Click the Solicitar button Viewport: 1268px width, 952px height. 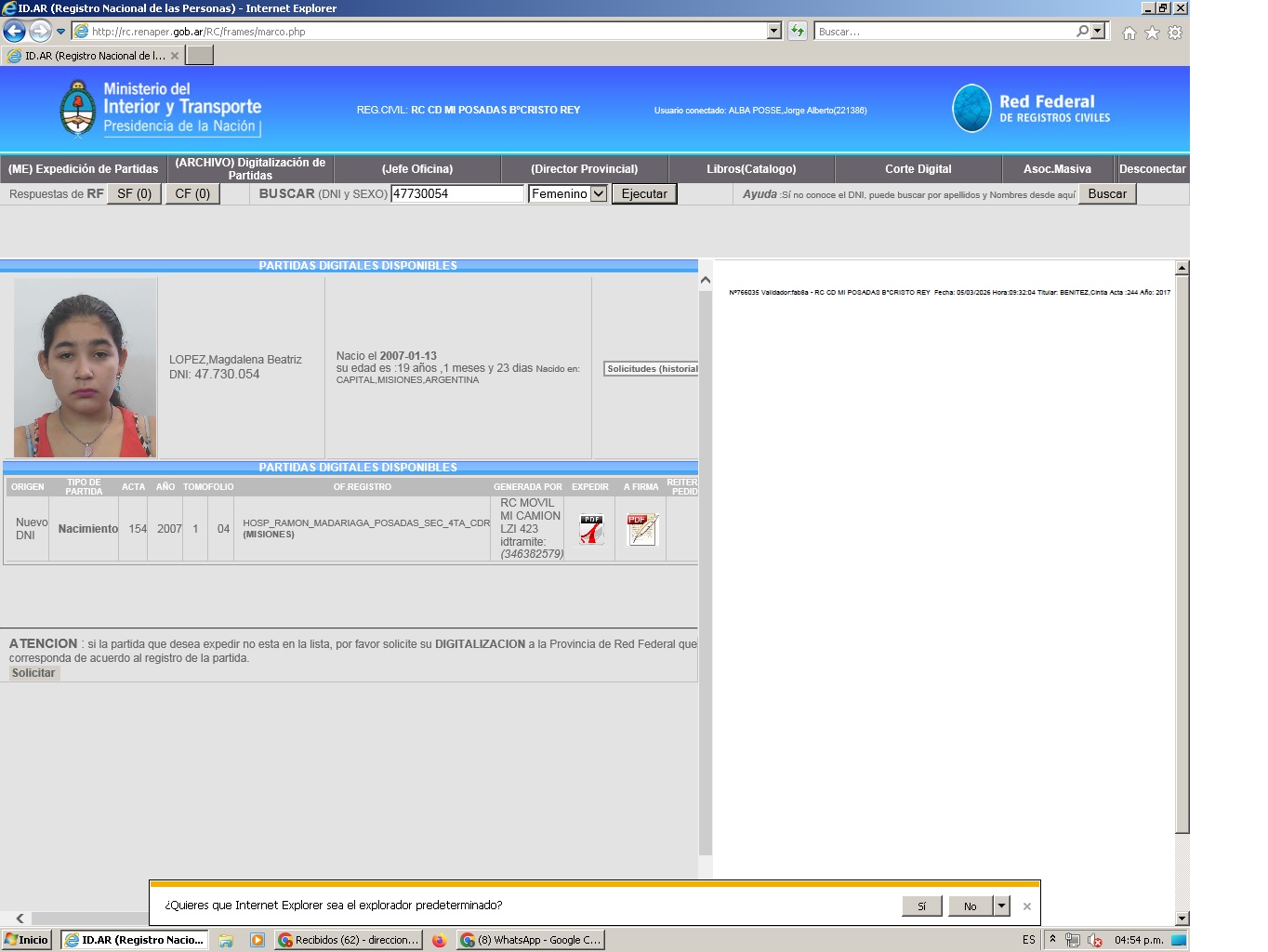click(33, 673)
